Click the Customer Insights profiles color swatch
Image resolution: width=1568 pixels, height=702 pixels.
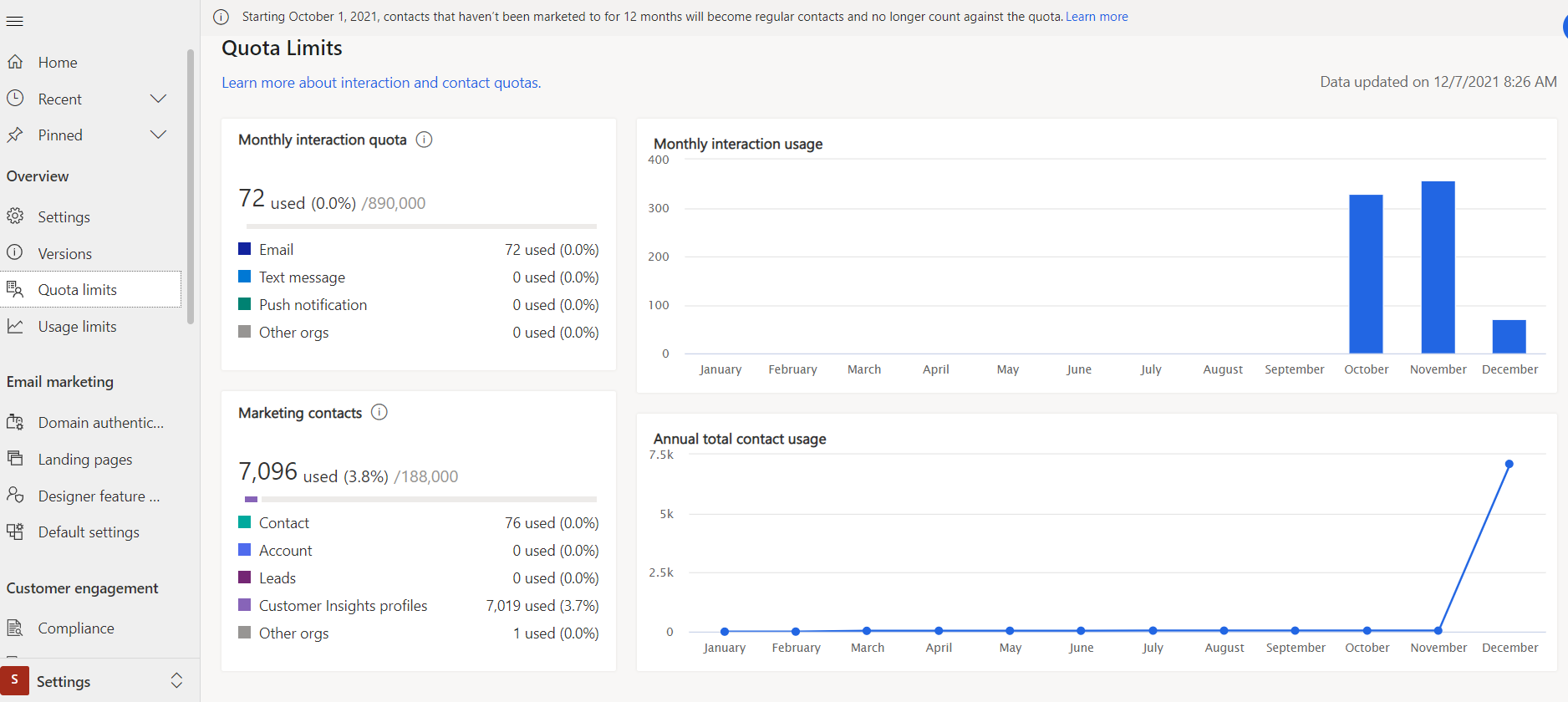point(245,605)
